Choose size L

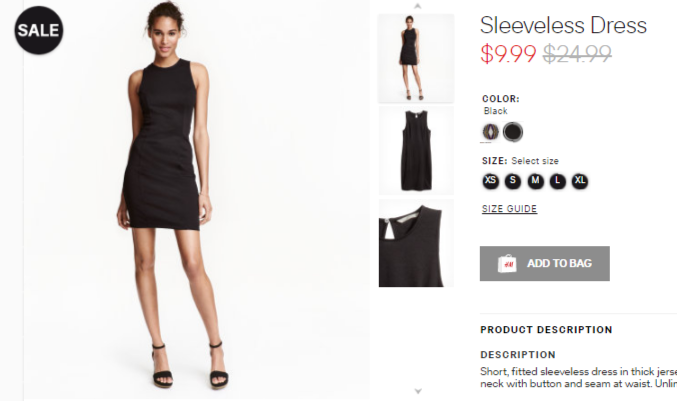[557, 180]
